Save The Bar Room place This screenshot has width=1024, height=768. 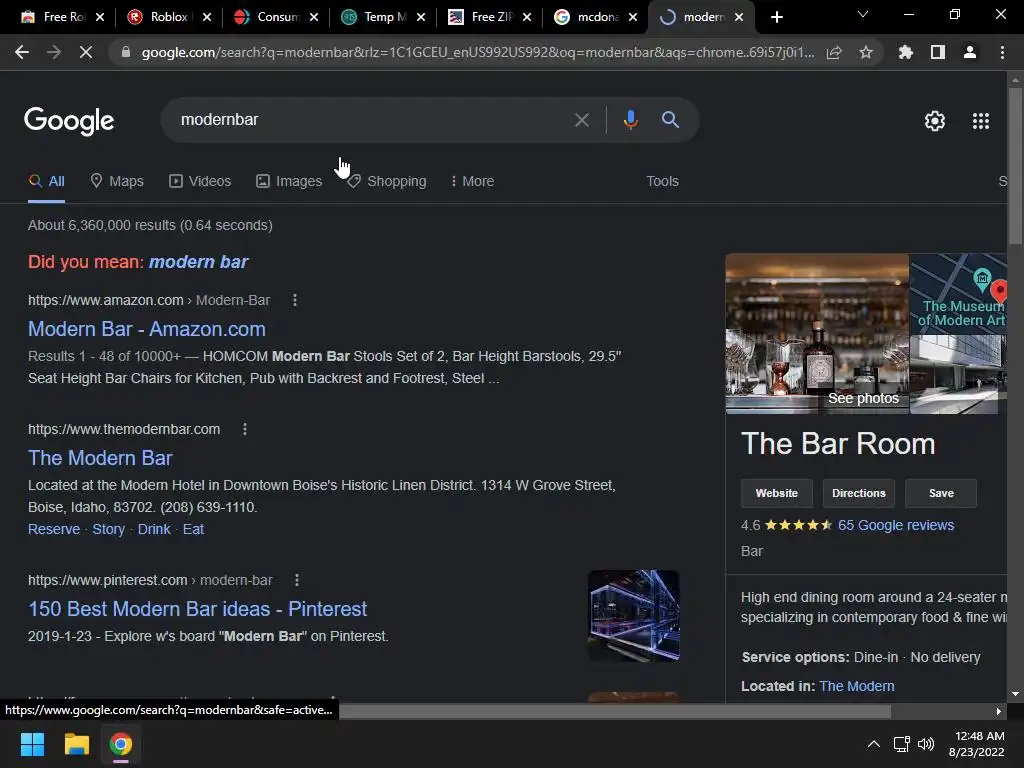(x=941, y=493)
